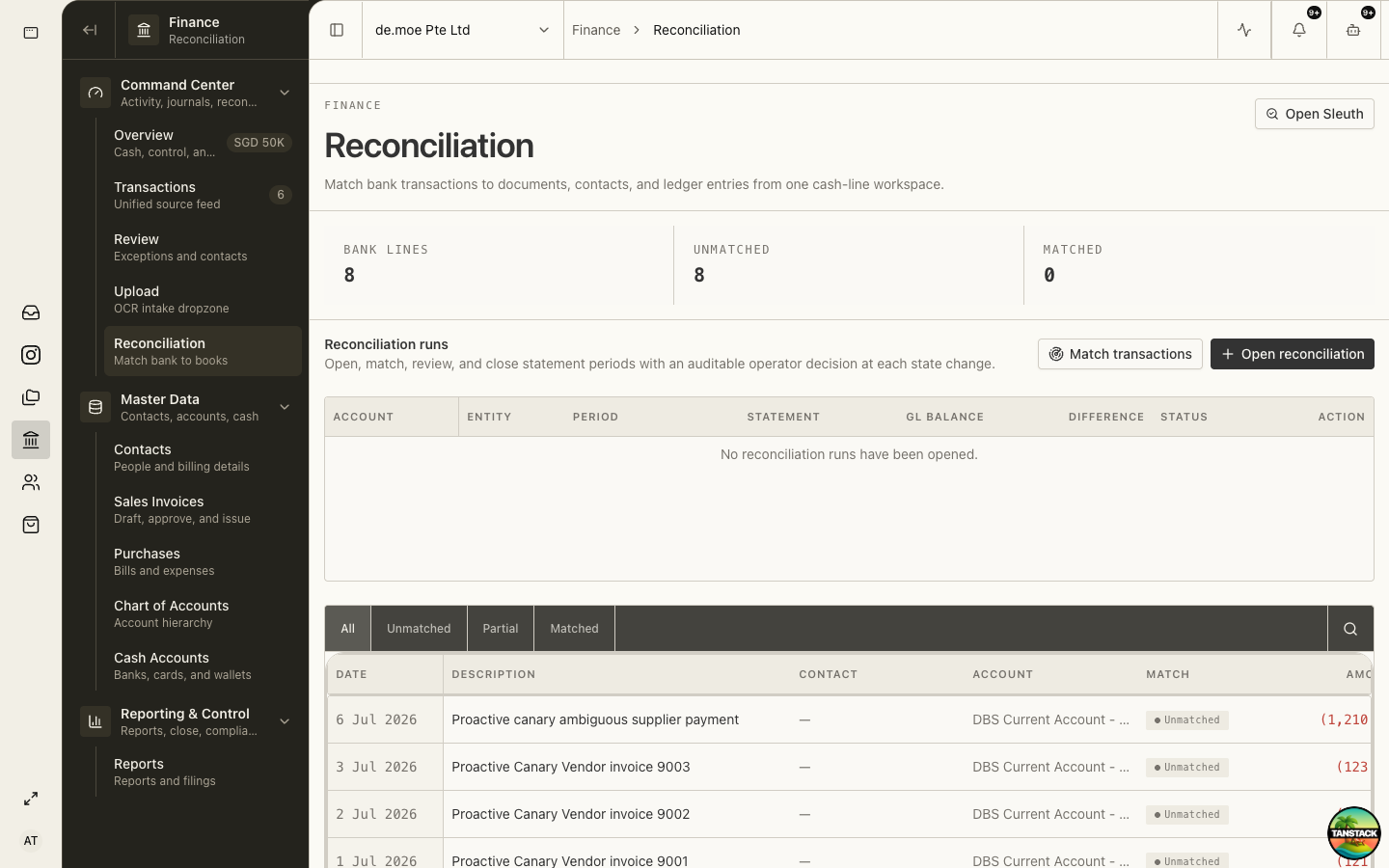
Task: Click the Reporting & Control chart icon
Action: [x=95, y=721]
